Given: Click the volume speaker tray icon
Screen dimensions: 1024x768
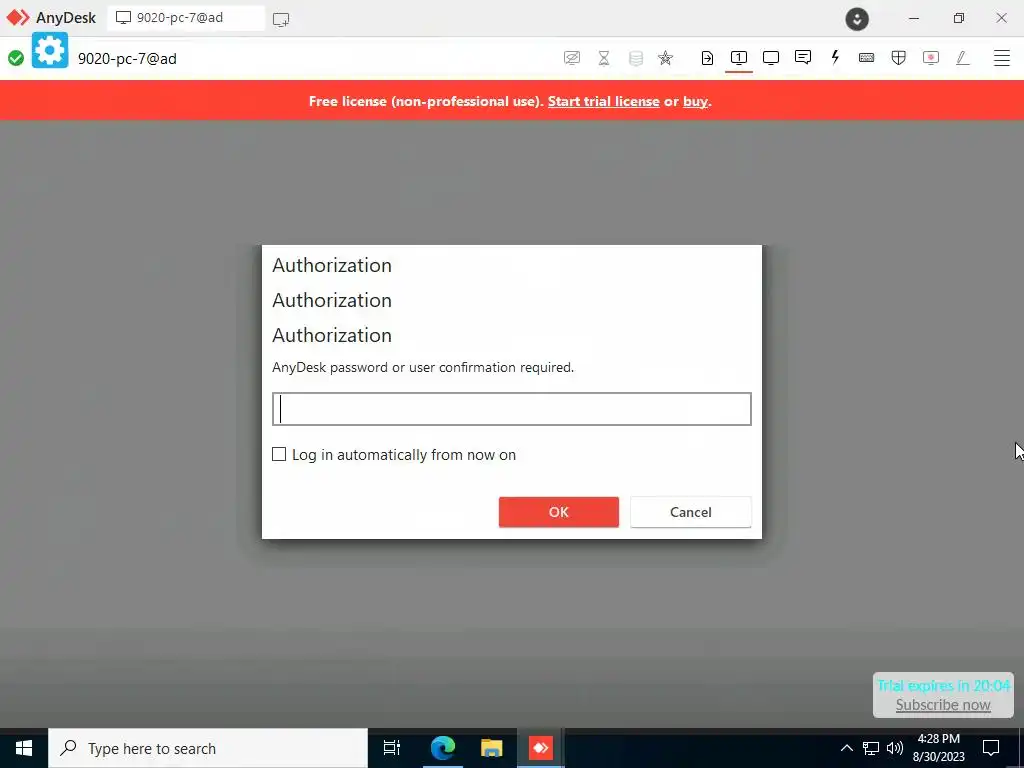Looking at the screenshot, I should coord(895,748).
